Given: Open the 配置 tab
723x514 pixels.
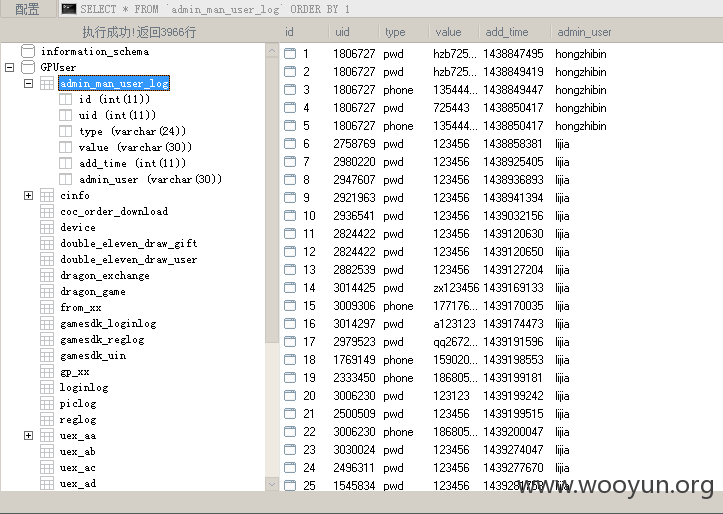Looking at the screenshot, I should point(27,9).
